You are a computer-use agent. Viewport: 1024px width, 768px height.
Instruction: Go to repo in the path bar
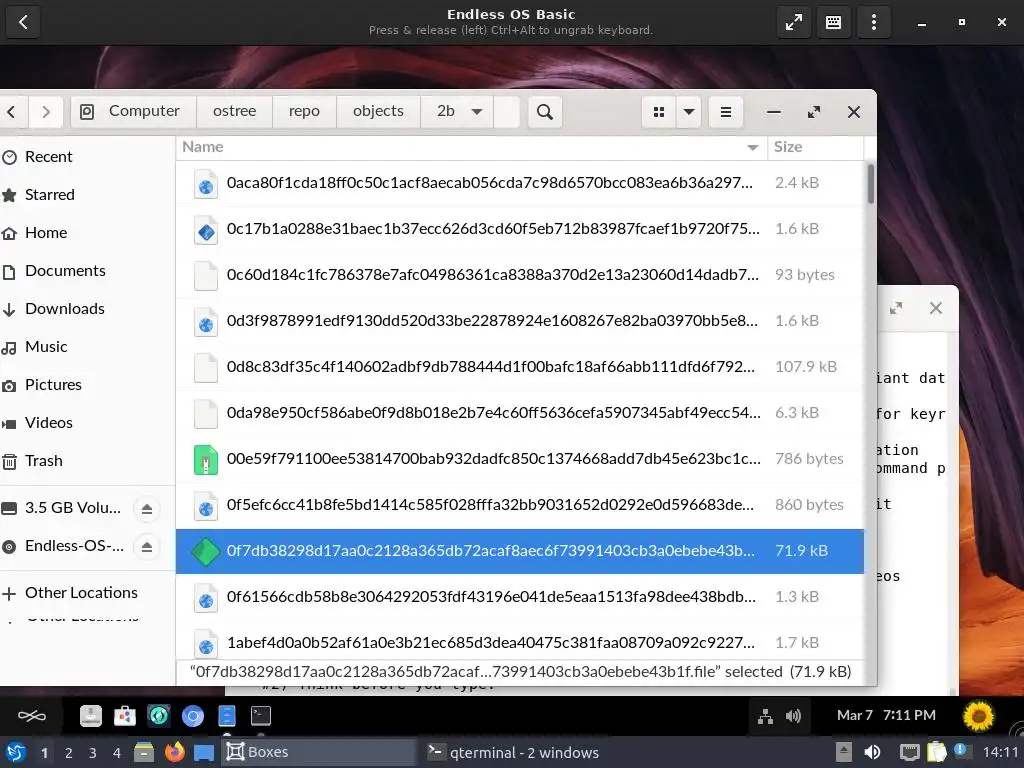point(304,112)
